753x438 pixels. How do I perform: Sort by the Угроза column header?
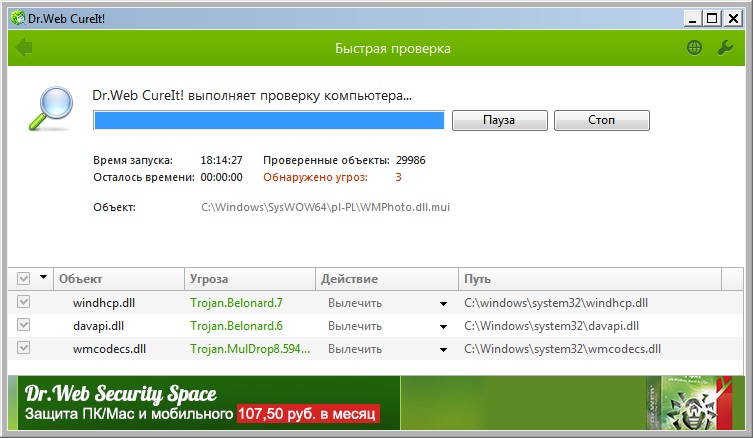point(250,279)
